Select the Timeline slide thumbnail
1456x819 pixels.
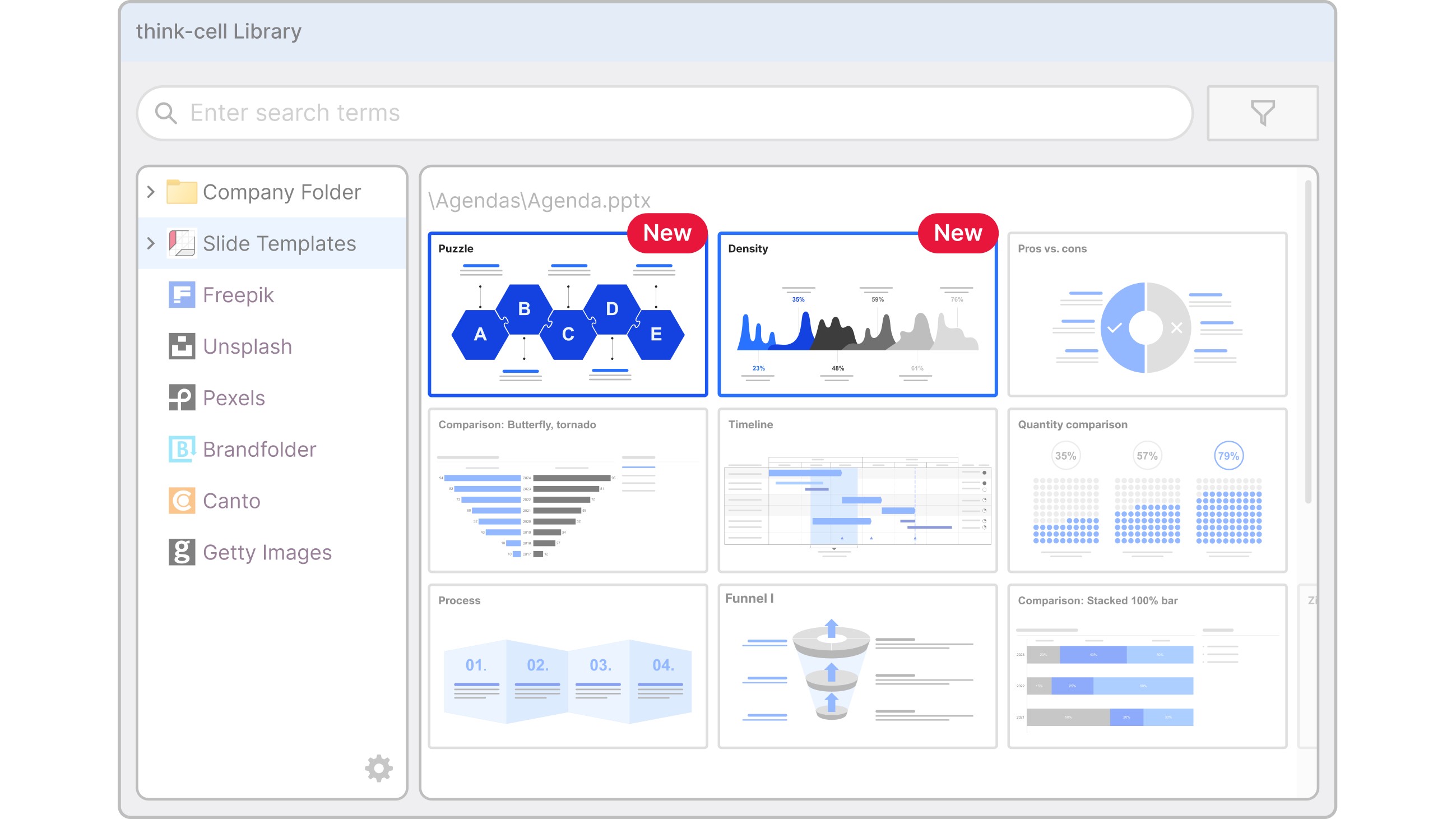[857, 490]
